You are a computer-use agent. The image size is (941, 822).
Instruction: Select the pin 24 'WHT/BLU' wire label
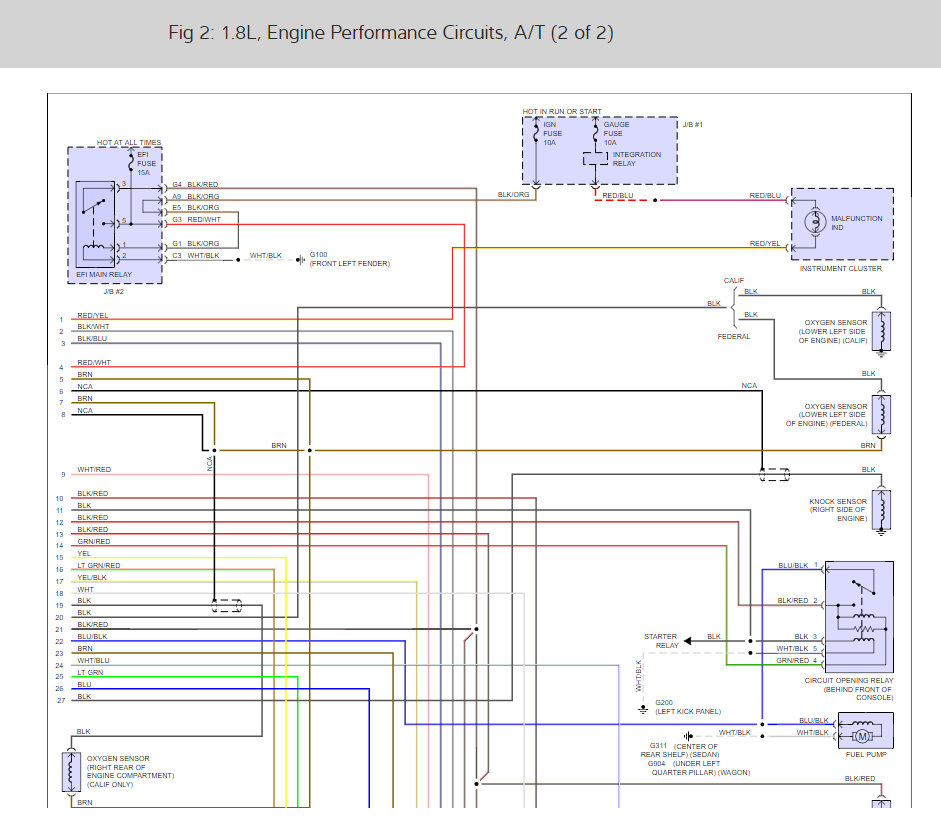coord(93,661)
